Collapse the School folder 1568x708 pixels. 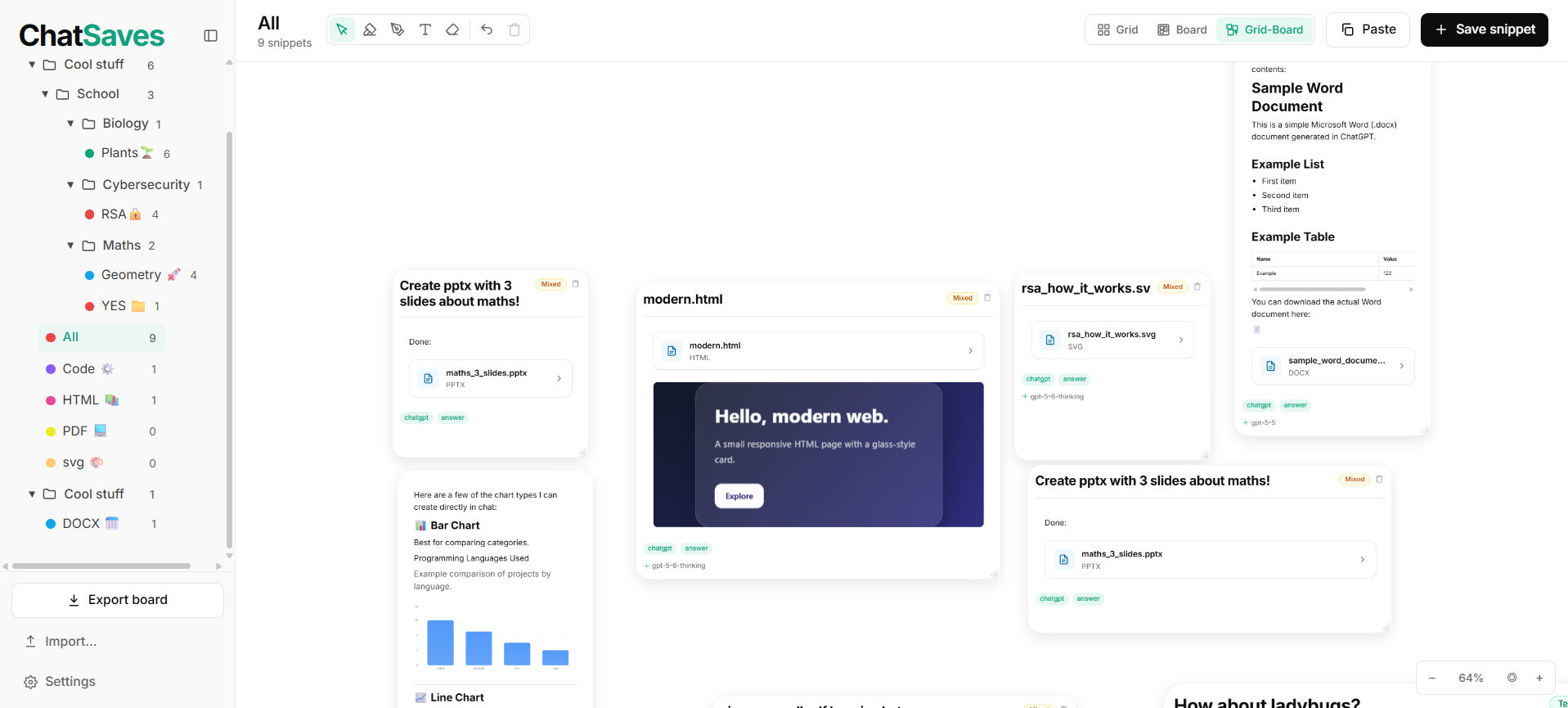click(x=45, y=94)
